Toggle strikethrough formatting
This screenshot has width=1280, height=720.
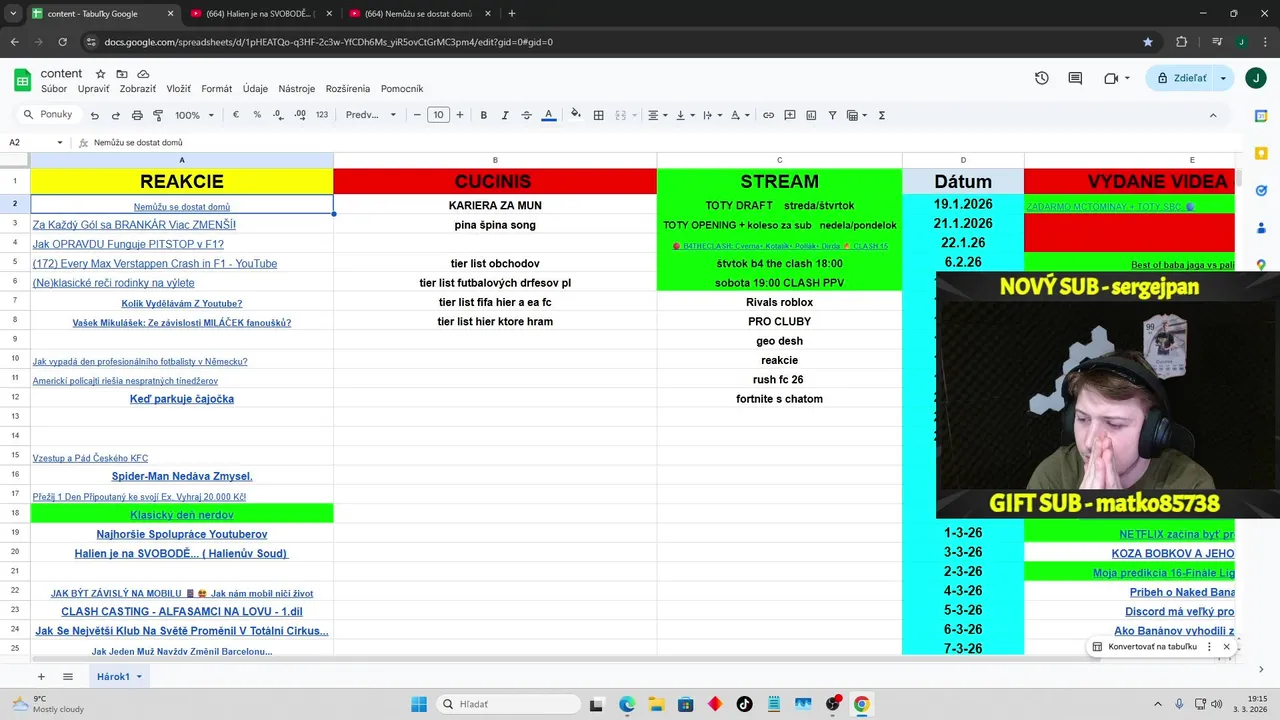[x=527, y=115]
